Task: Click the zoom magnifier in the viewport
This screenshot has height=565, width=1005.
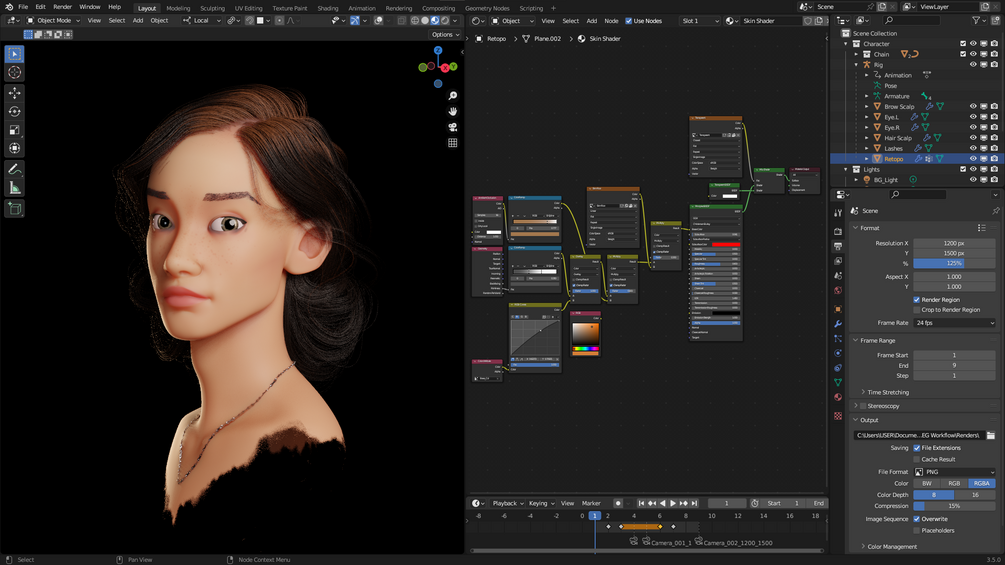Action: (453, 96)
